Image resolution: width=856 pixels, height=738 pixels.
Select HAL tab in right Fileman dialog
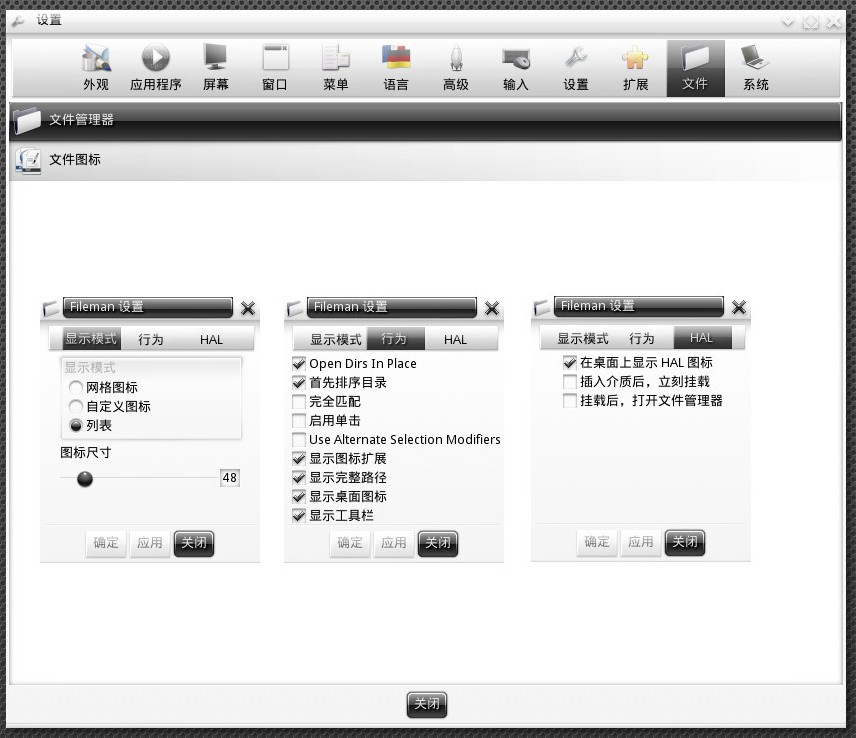pyautogui.click(x=702, y=338)
